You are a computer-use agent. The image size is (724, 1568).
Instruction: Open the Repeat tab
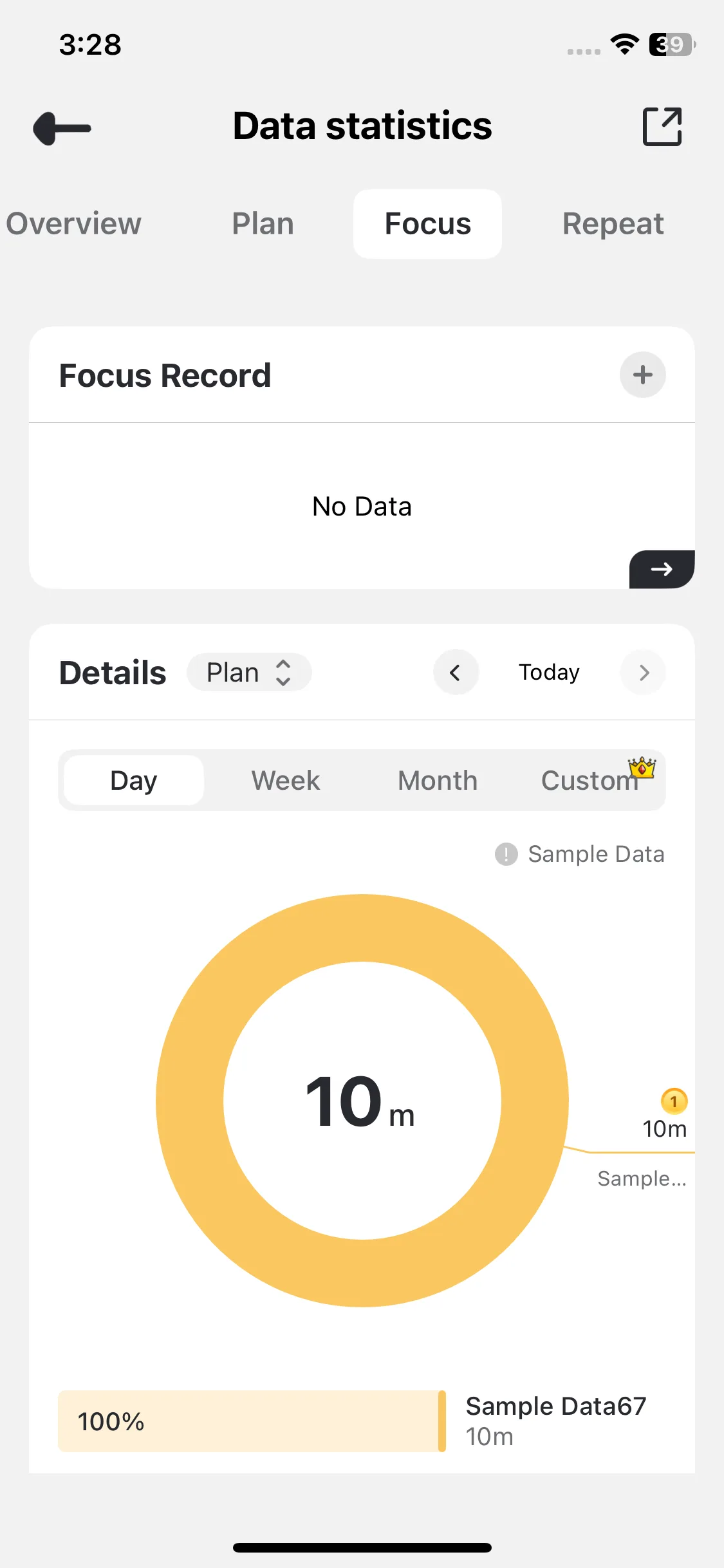[613, 224]
